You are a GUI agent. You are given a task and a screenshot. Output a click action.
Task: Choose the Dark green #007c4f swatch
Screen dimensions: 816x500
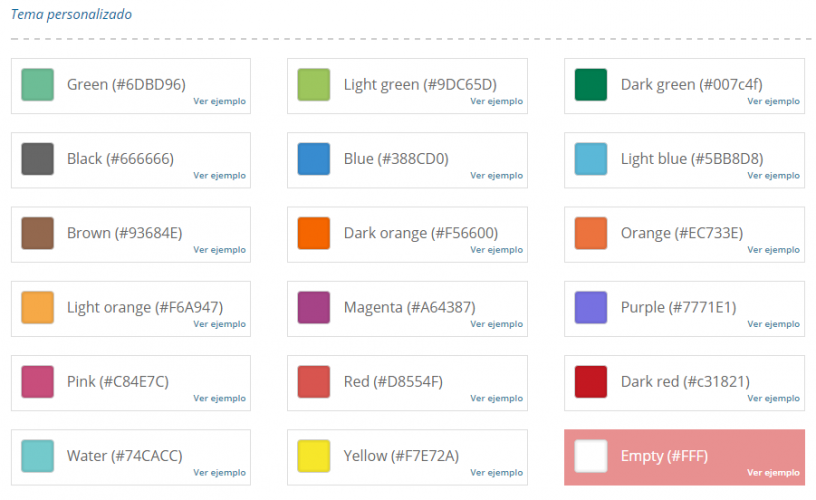591,85
